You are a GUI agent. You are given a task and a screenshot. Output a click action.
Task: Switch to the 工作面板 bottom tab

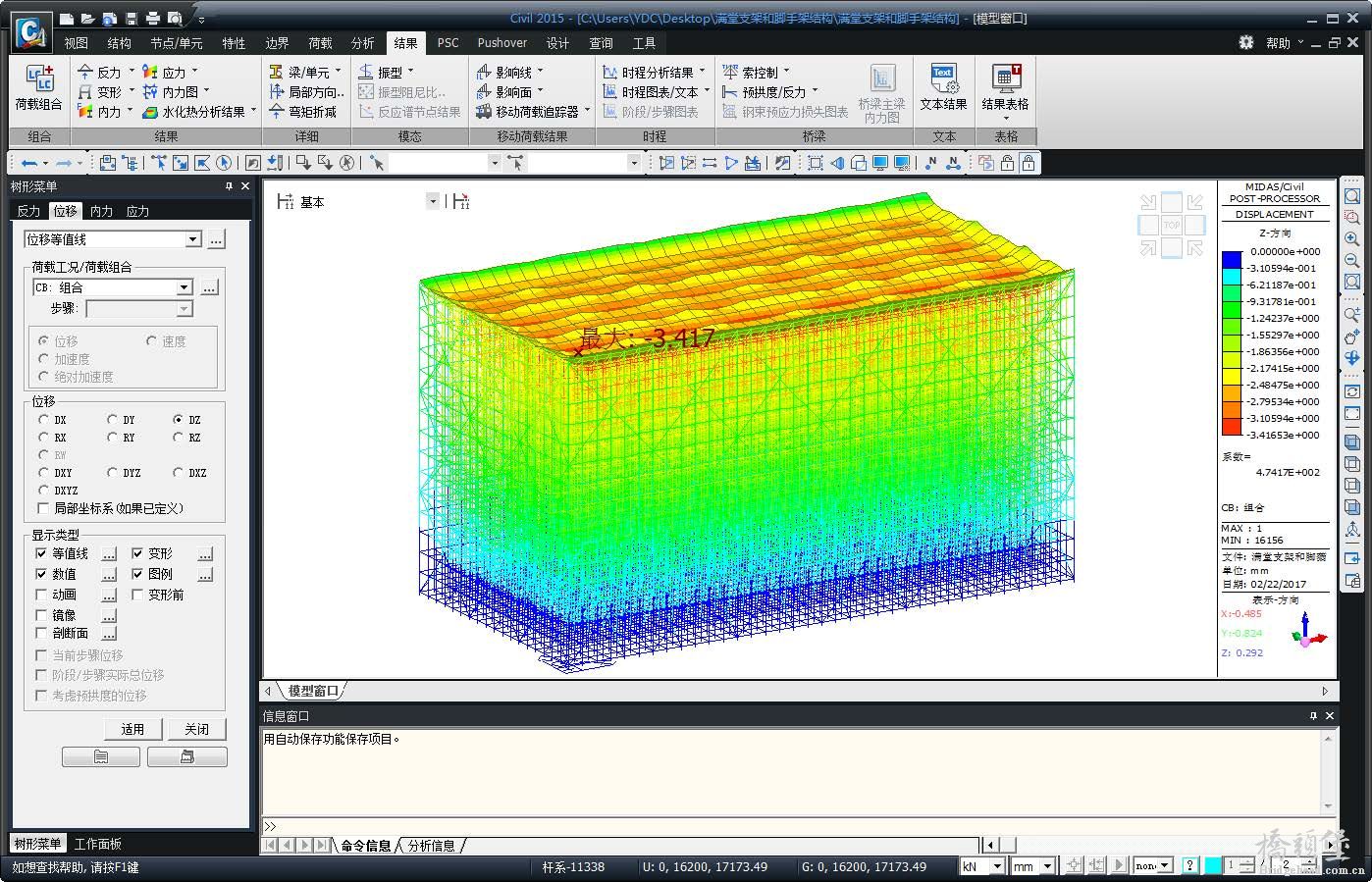click(98, 844)
